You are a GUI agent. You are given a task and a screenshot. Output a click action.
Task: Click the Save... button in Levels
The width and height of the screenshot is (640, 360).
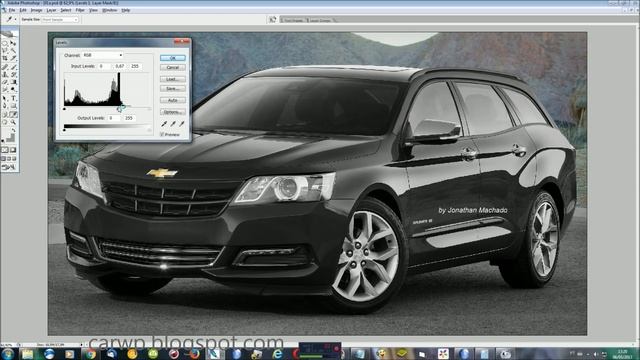[173, 89]
